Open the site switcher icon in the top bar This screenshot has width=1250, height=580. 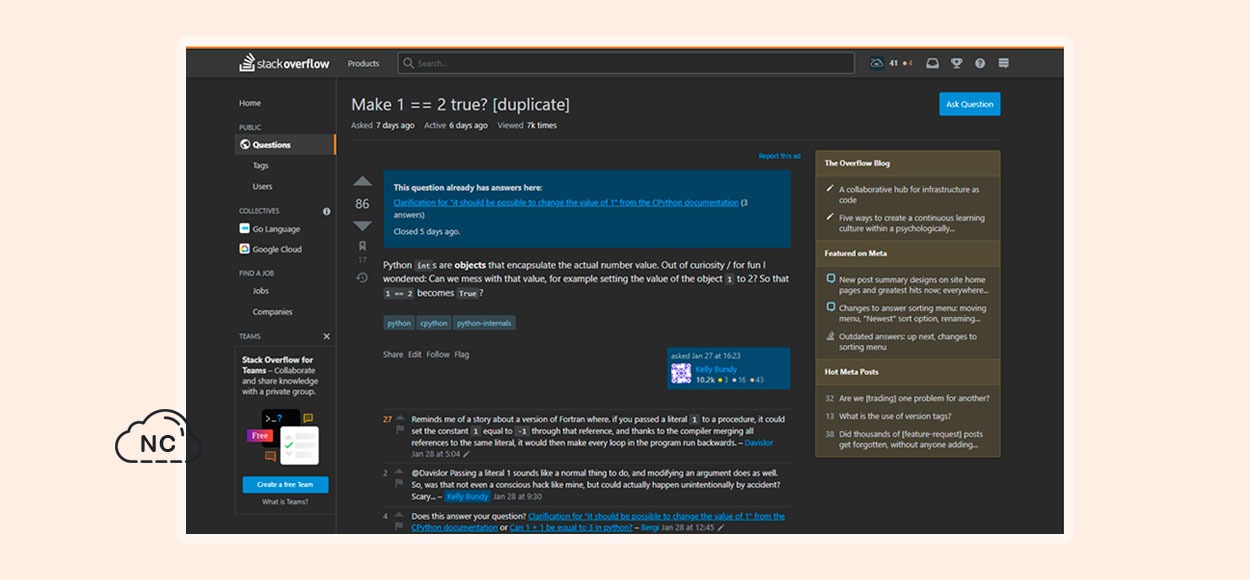1004,63
